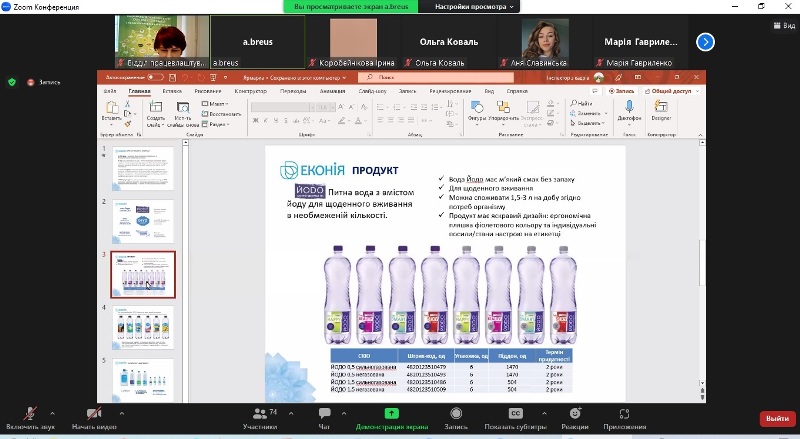
Task: Click the Format Painter brush icon
Action: [128, 124]
